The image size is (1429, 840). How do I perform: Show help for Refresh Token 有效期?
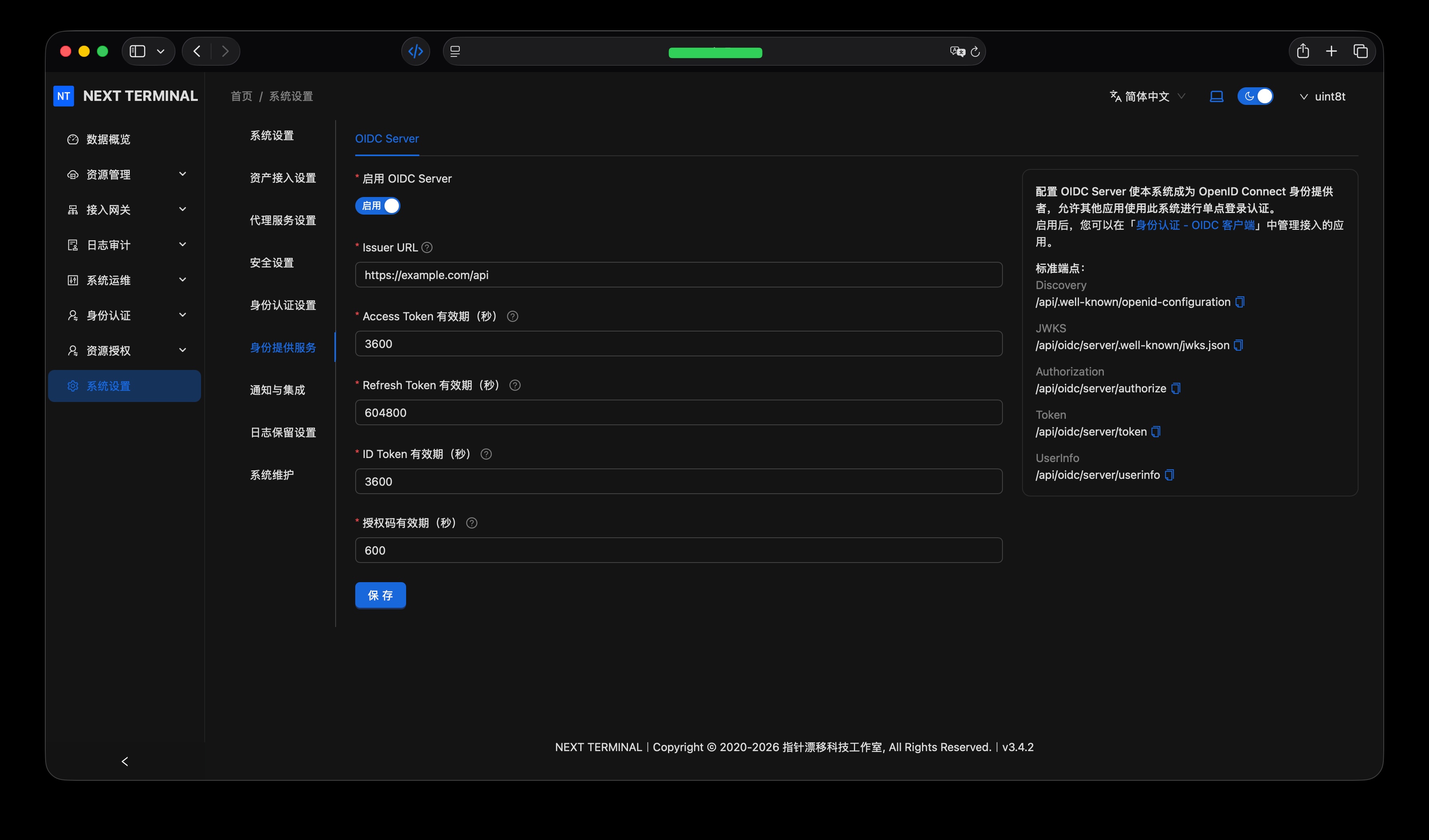pyautogui.click(x=515, y=386)
